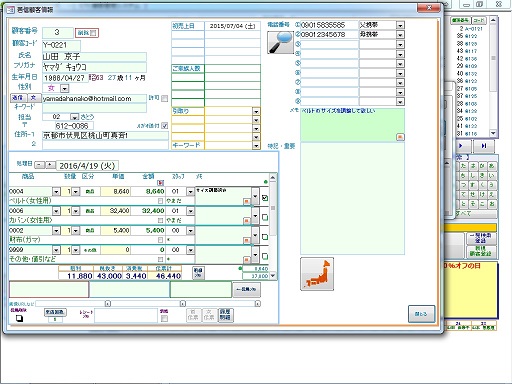Open quantity dropdown in the 0006 row
The height and width of the screenshot is (384, 512).
click(76, 211)
